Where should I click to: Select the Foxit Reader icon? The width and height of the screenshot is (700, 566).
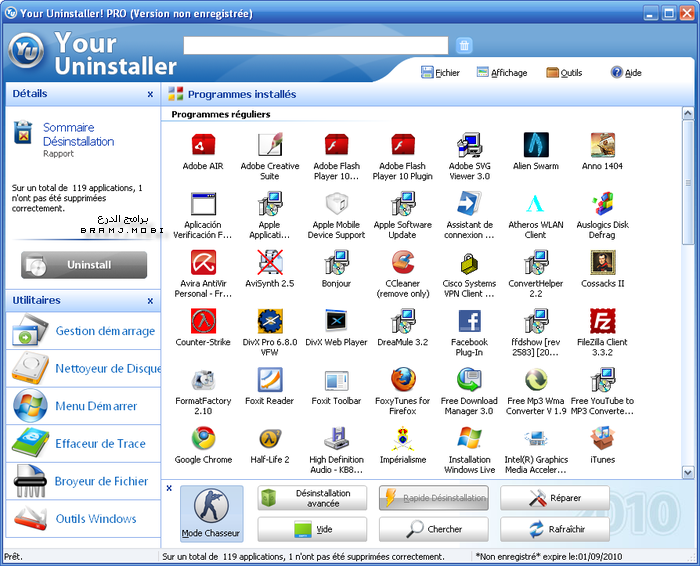(269, 380)
